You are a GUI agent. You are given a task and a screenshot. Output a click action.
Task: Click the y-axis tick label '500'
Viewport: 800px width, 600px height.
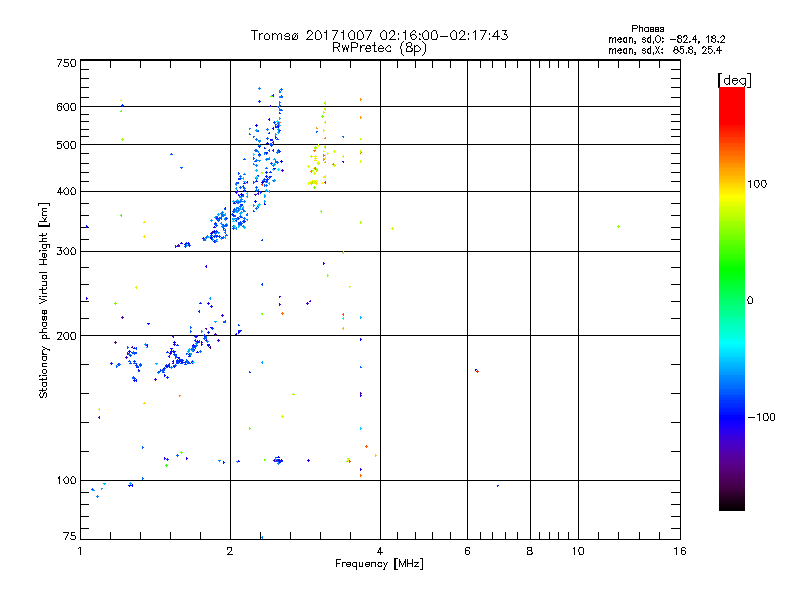point(66,145)
